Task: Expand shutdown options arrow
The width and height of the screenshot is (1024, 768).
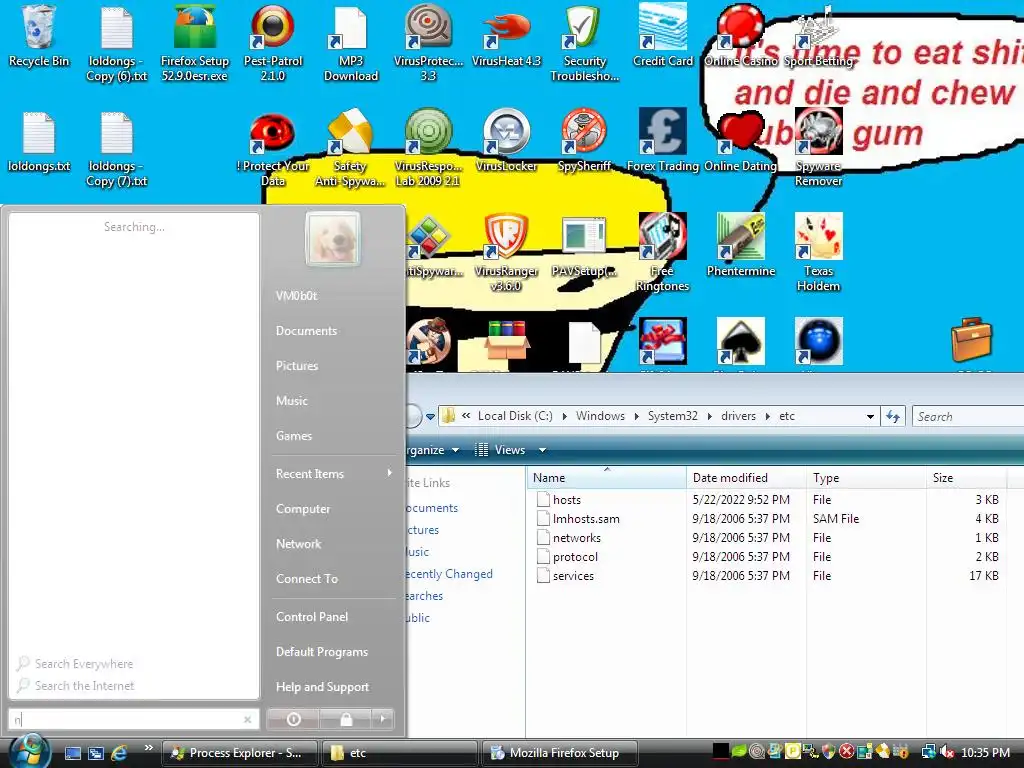Action: pos(383,719)
